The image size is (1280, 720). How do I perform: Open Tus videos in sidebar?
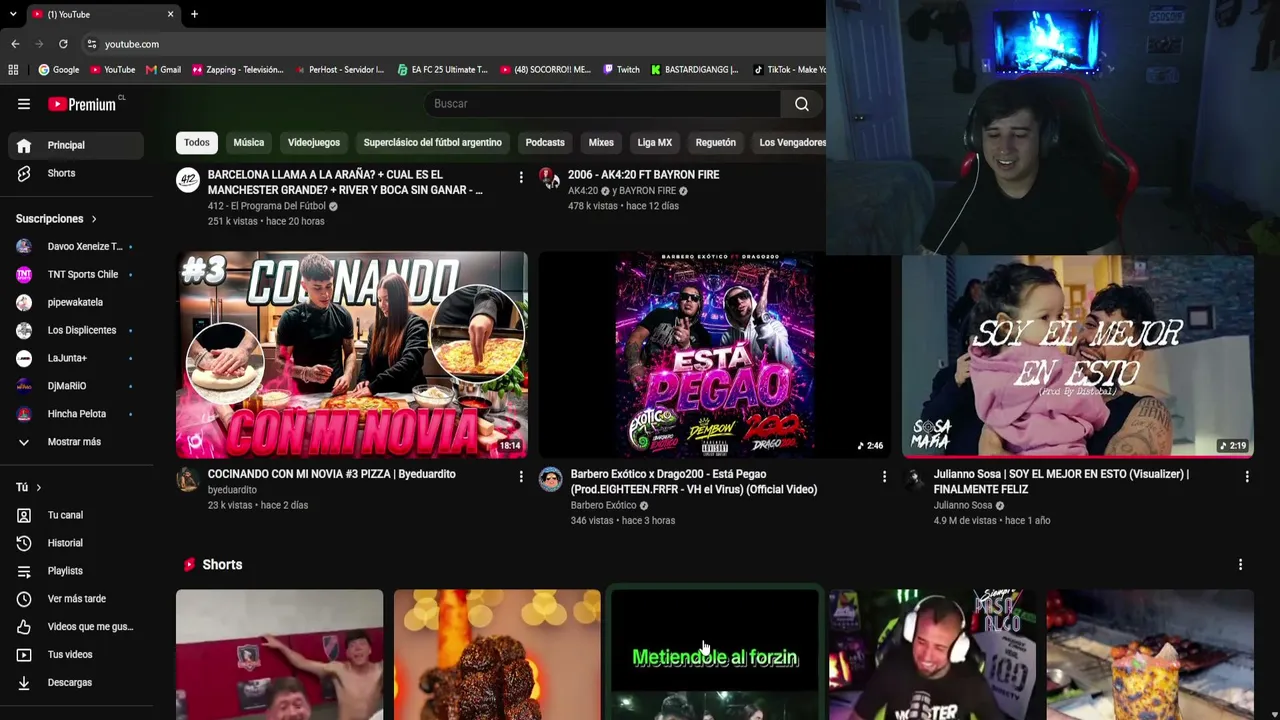coord(76,655)
